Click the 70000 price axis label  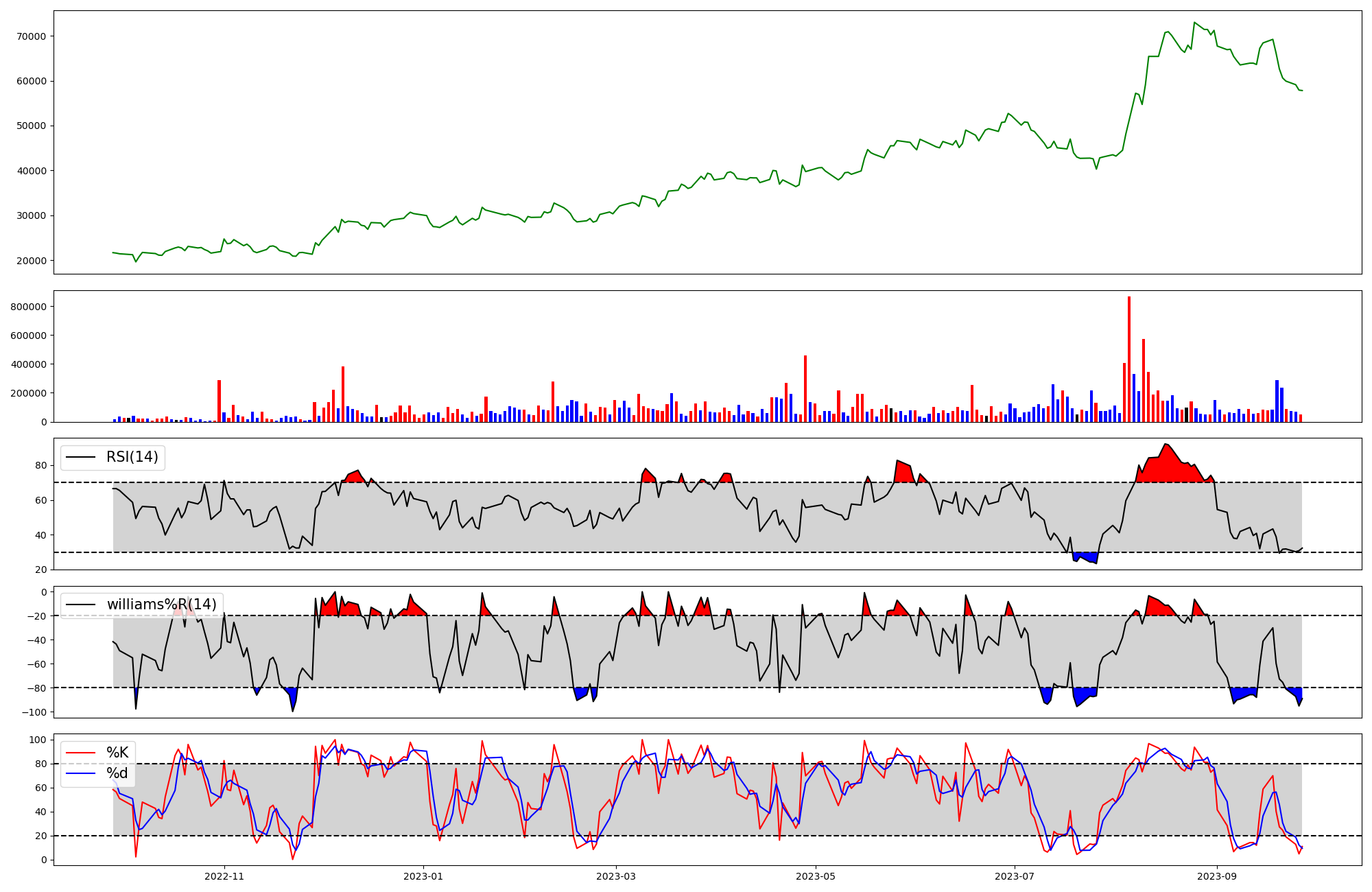30,36
